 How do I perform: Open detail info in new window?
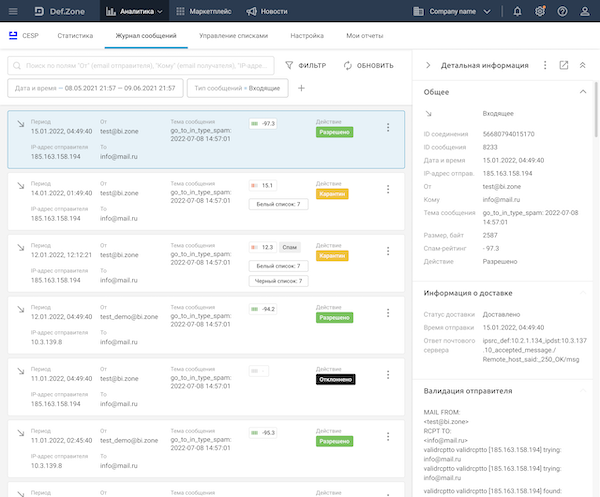[564, 65]
